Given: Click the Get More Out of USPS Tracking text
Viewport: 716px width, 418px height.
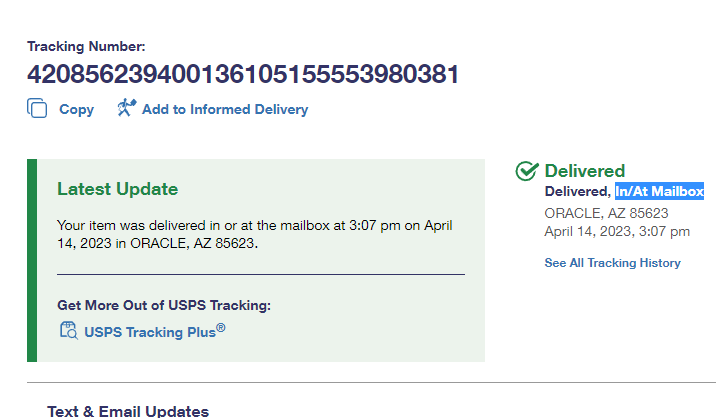Looking at the screenshot, I should (164, 305).
